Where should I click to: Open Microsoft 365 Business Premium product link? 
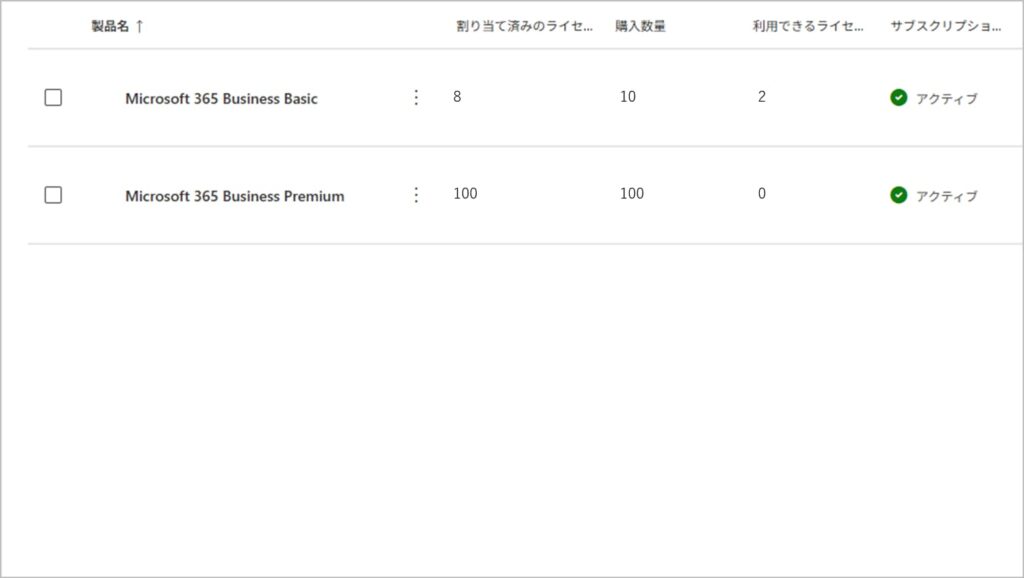(234, 196)
